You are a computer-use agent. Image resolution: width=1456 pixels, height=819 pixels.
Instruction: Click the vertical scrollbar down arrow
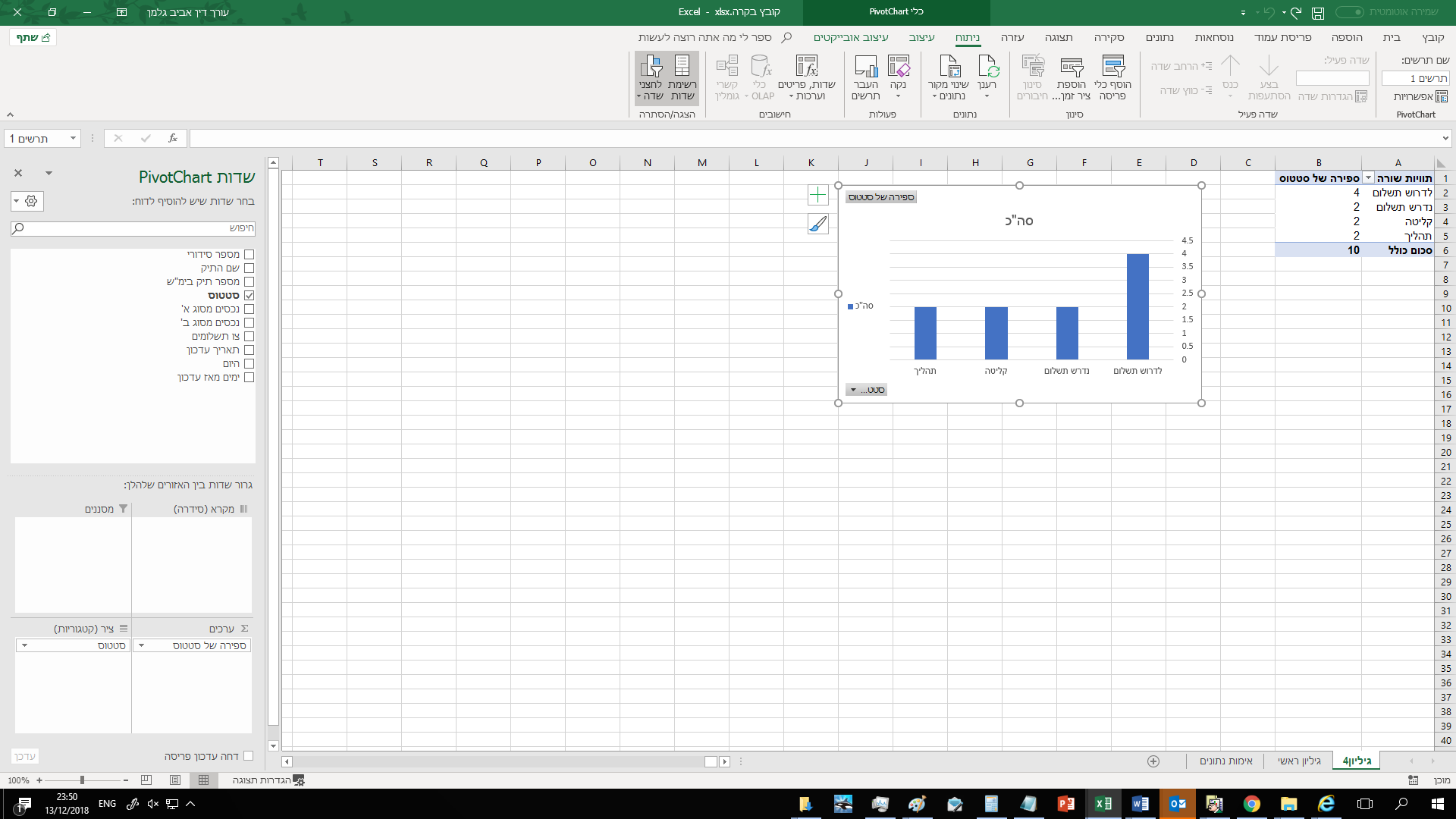coord(273,746)
